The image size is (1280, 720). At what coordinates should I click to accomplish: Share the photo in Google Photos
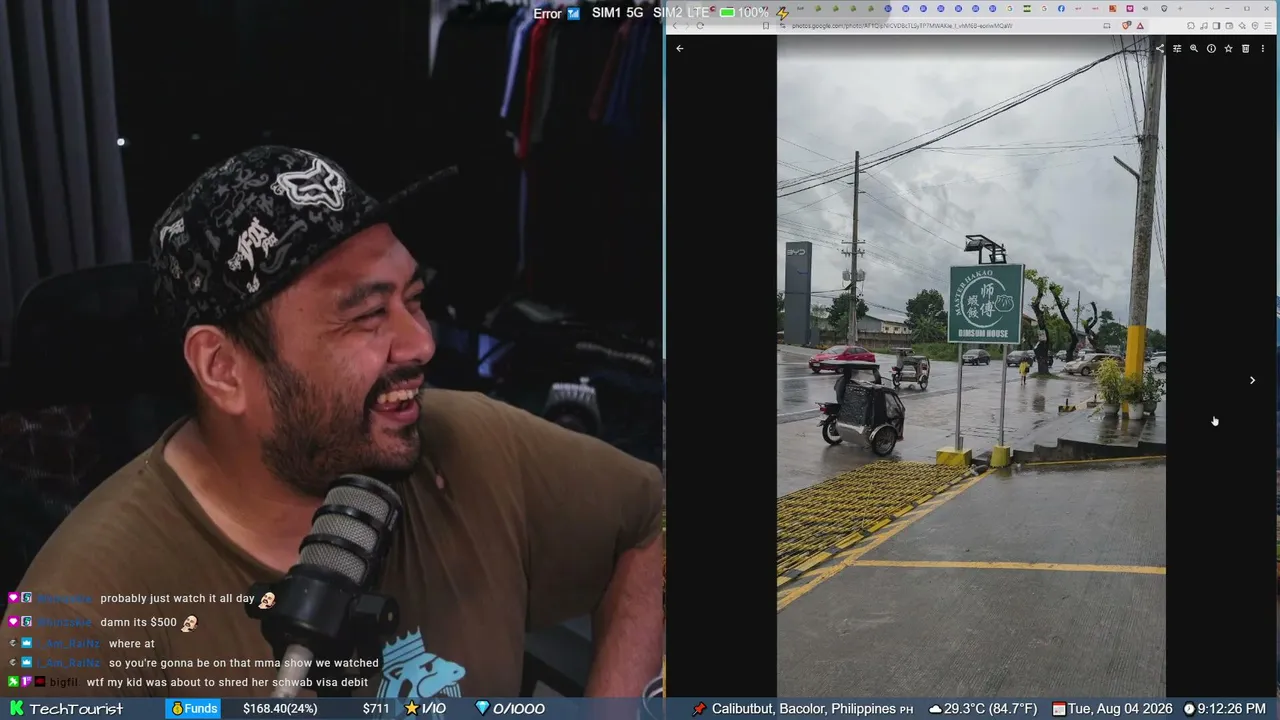(1160, 48)
